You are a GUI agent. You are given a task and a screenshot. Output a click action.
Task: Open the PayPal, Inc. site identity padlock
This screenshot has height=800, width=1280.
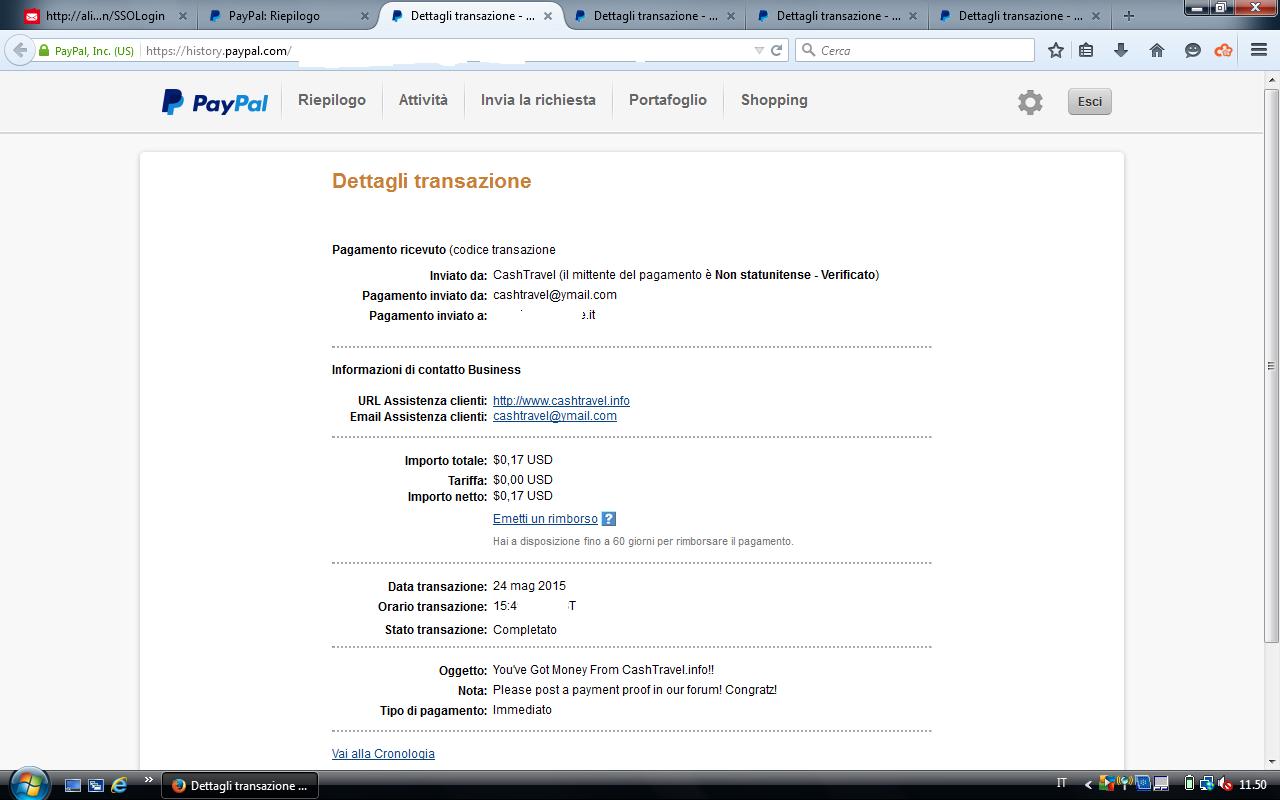pyautogui.click(x=44, y=50)
